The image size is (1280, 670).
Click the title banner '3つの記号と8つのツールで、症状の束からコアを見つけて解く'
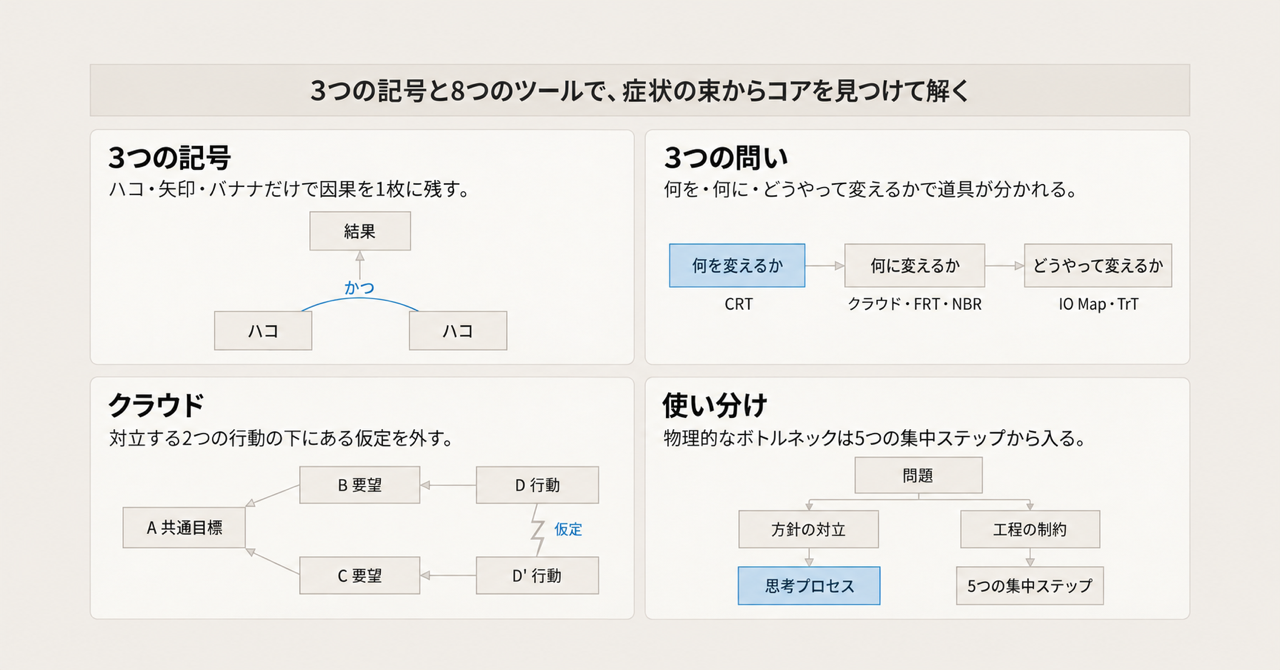coord(640,90)
